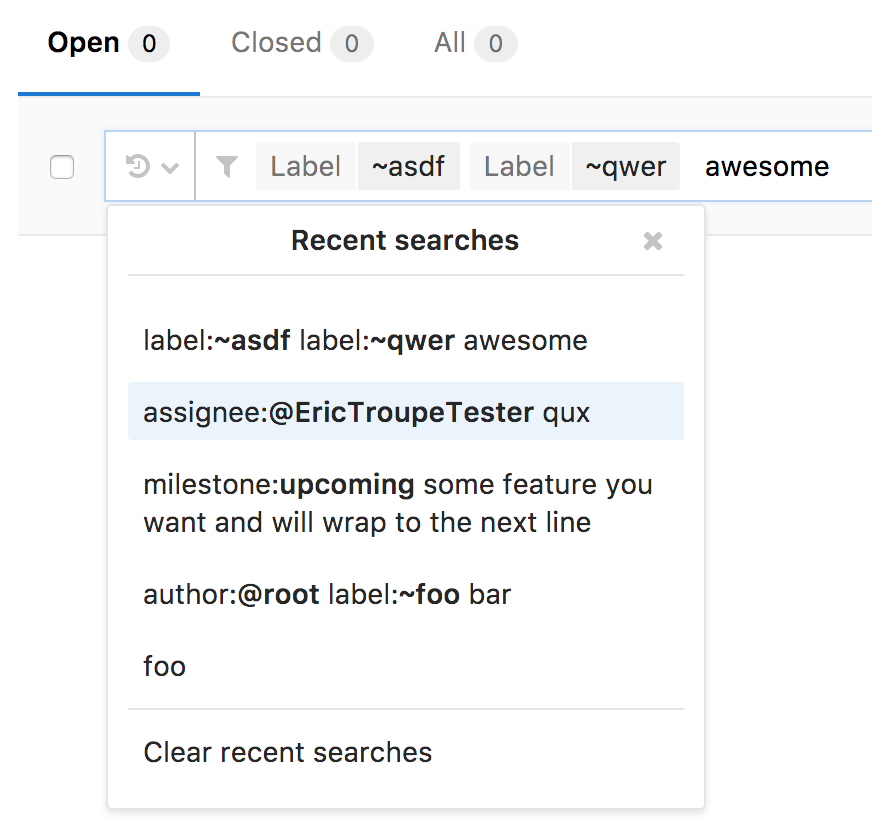Click the Label tag before ~qwer

point(520,166)
